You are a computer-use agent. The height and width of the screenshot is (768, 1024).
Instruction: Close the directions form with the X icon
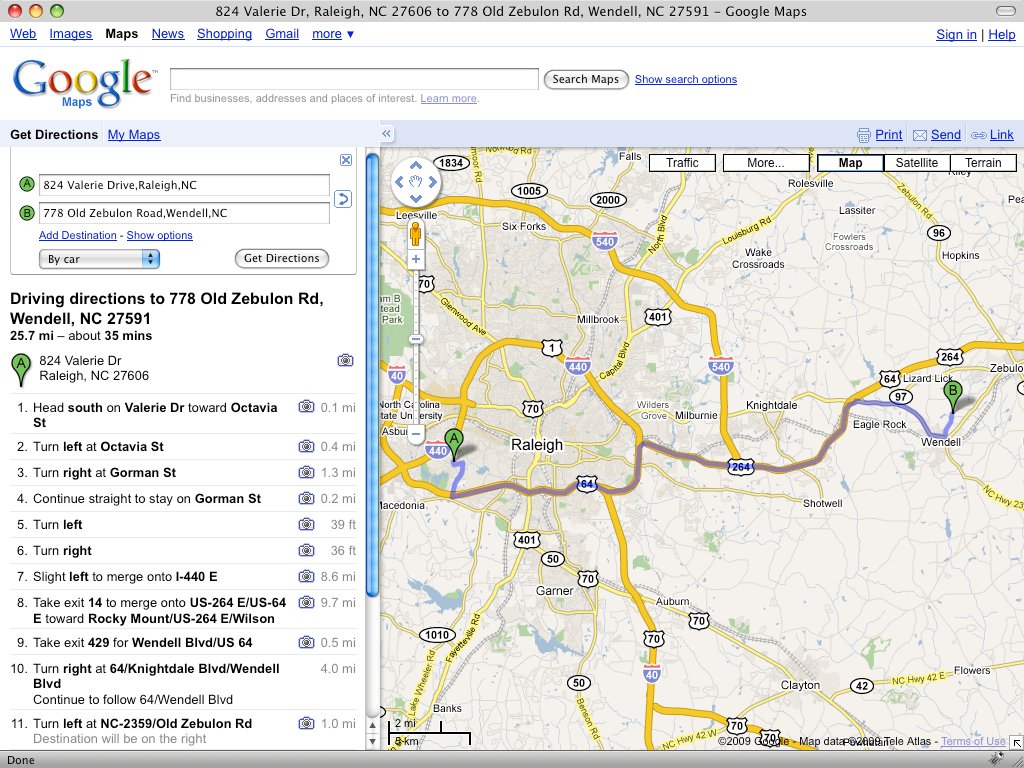pyautogui.click(x=346, y=160)
